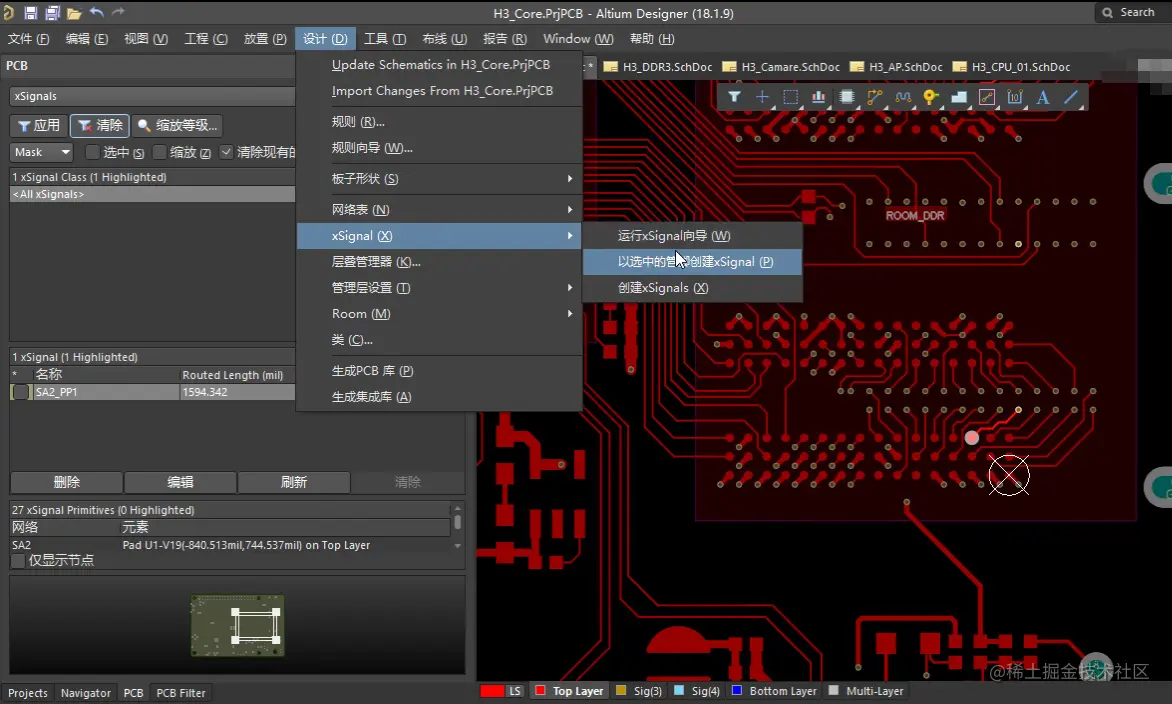This screenshot has width=1172, height=704.
Task: Choose the place polygon pour tool
Action: pos(959,96)
